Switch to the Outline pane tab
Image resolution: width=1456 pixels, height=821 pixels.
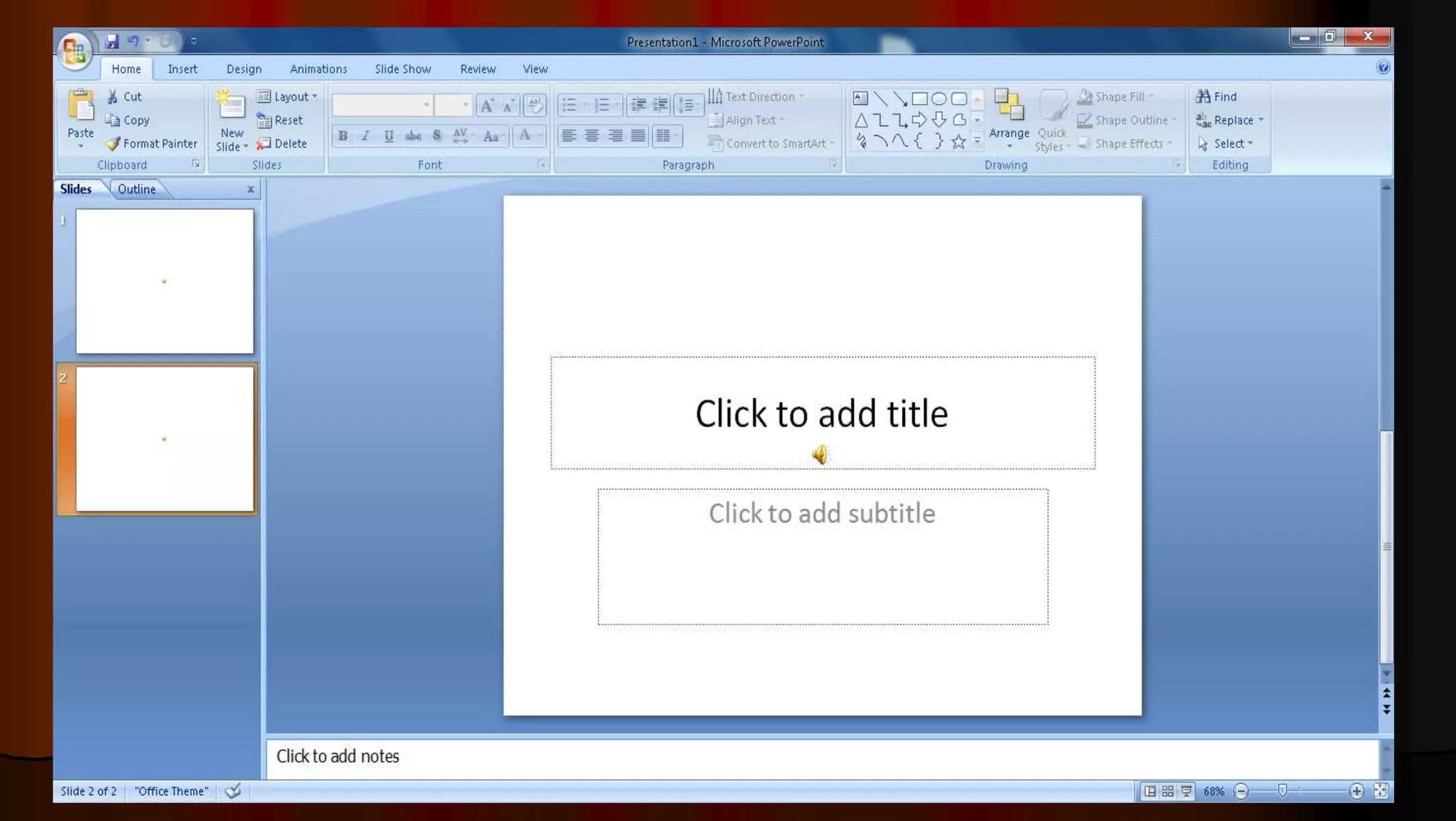pos(136,189)
